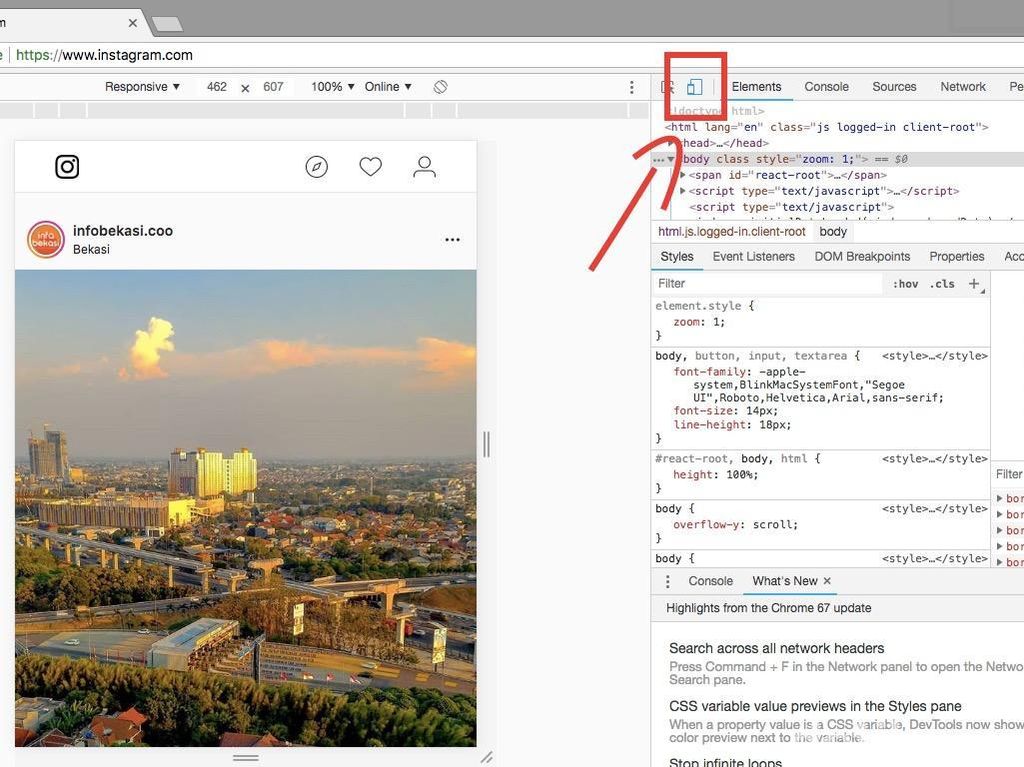Click Search across all network headers heading
1024x767 pixels.
coord(776,649)
